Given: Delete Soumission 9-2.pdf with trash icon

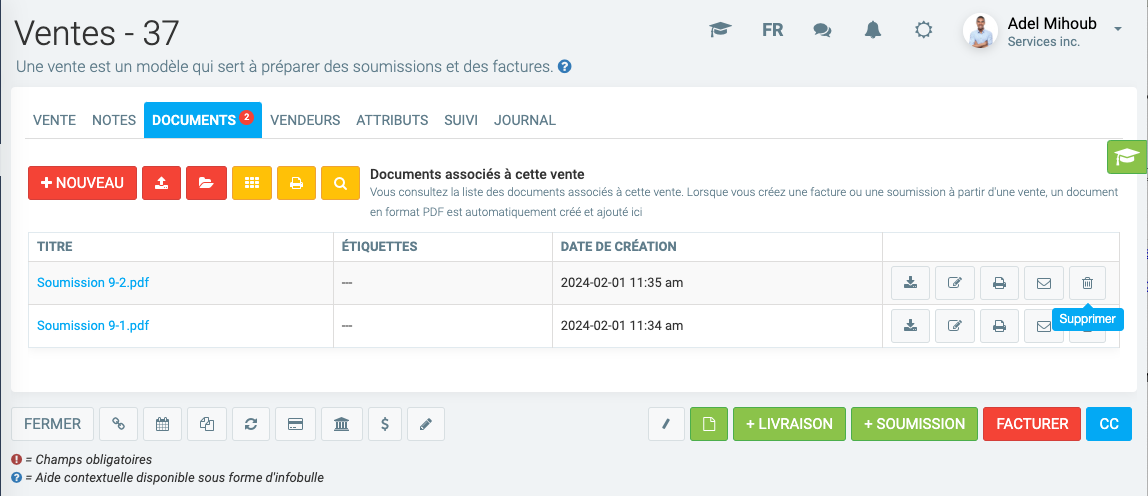Looking at the screenshot, I should pos(1087,283).
